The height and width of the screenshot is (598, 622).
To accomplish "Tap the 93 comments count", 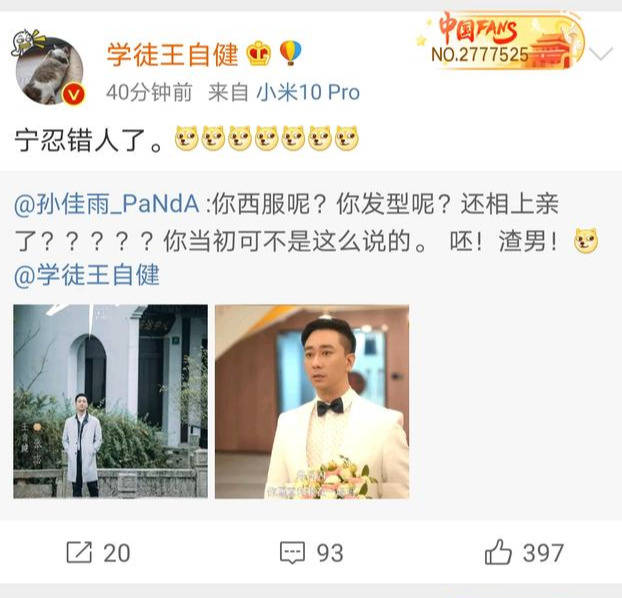I will point(330,553).
